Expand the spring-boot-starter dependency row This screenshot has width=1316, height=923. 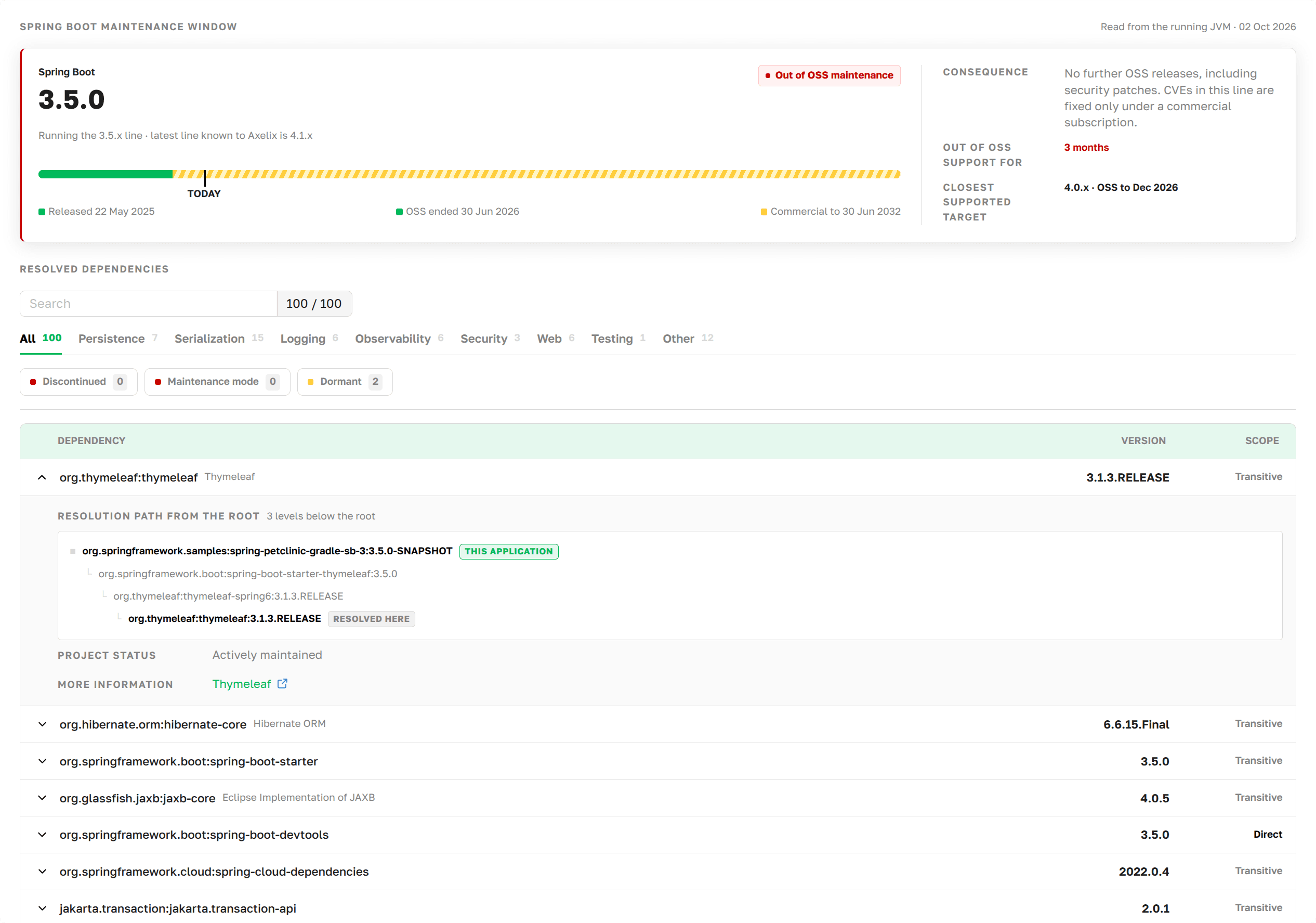42,761
